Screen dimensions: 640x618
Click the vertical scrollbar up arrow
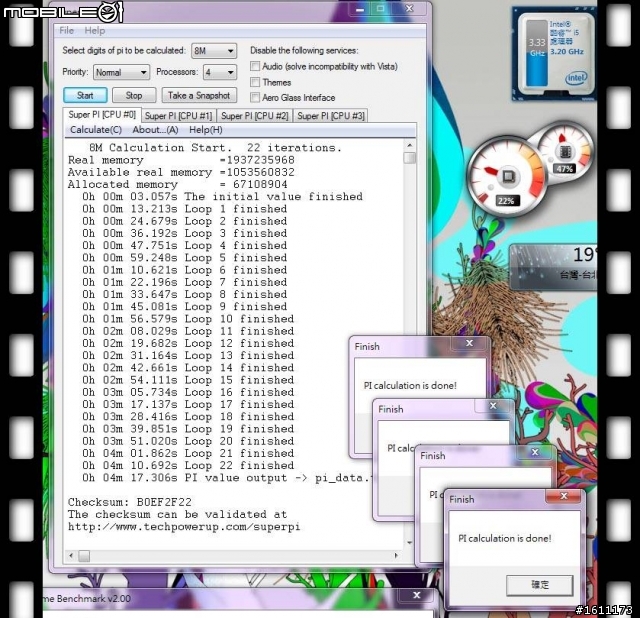coord(409,145)
